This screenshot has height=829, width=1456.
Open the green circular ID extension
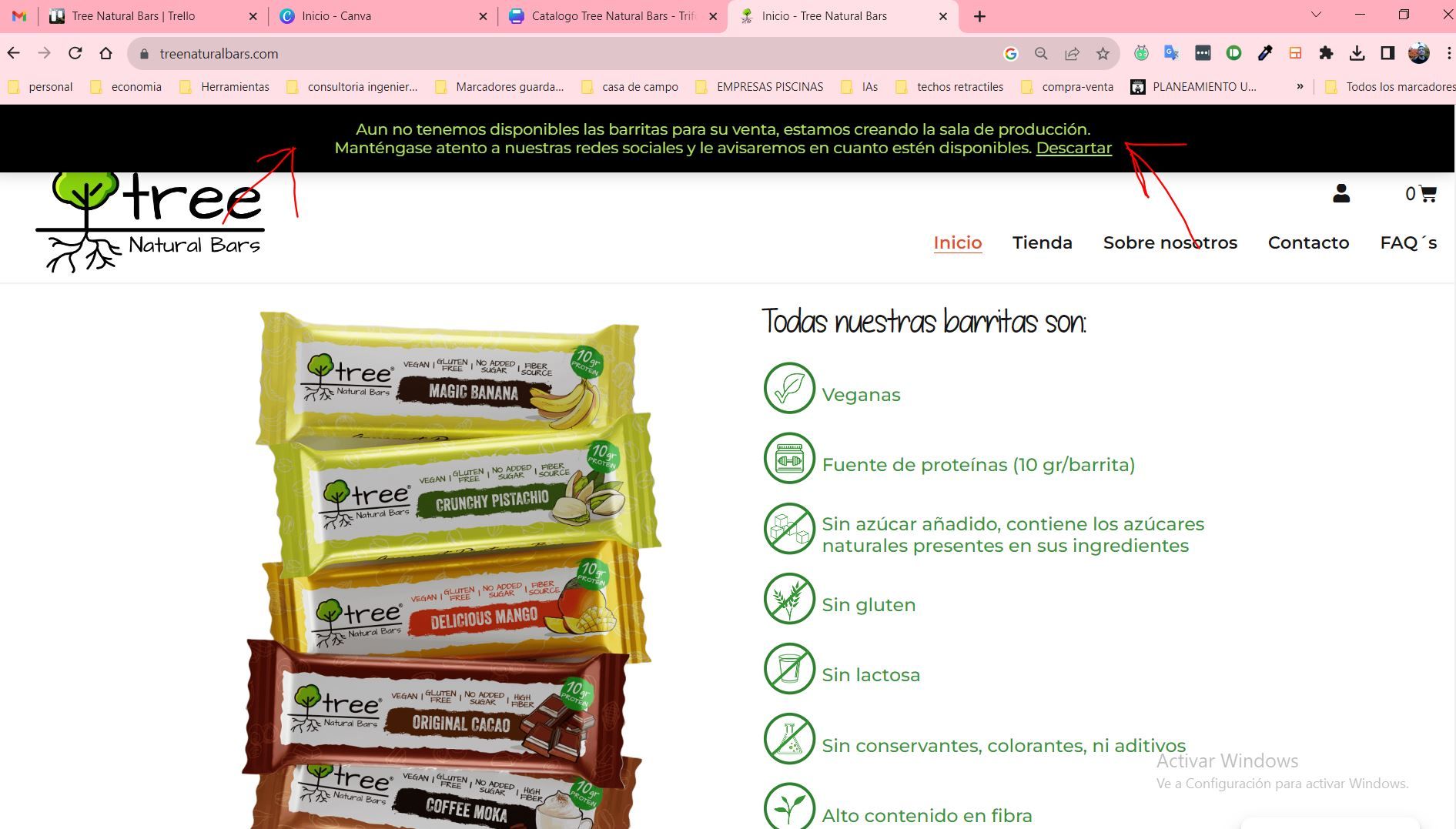(1233, 53)
